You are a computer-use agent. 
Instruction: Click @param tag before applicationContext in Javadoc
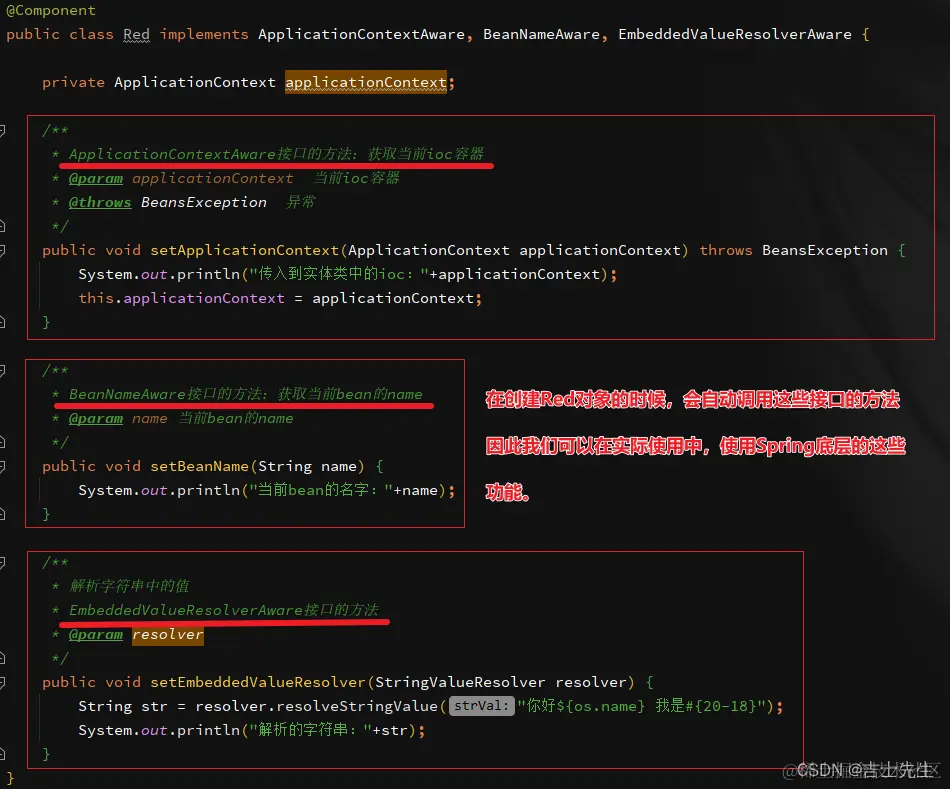(x=96, y=178)
